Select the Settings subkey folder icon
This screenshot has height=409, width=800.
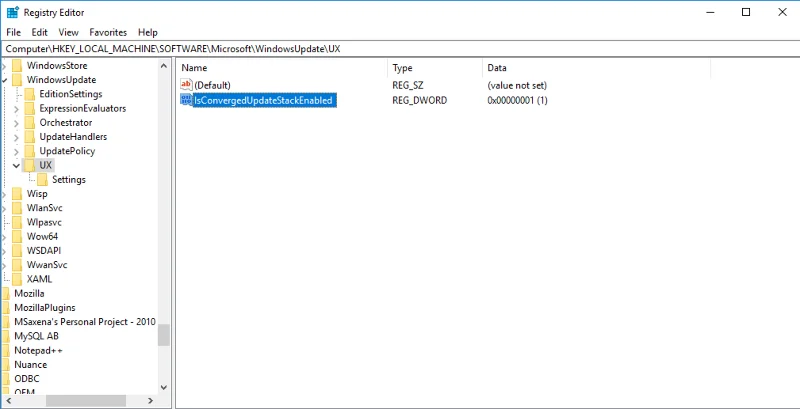click(x=43, y=180)
